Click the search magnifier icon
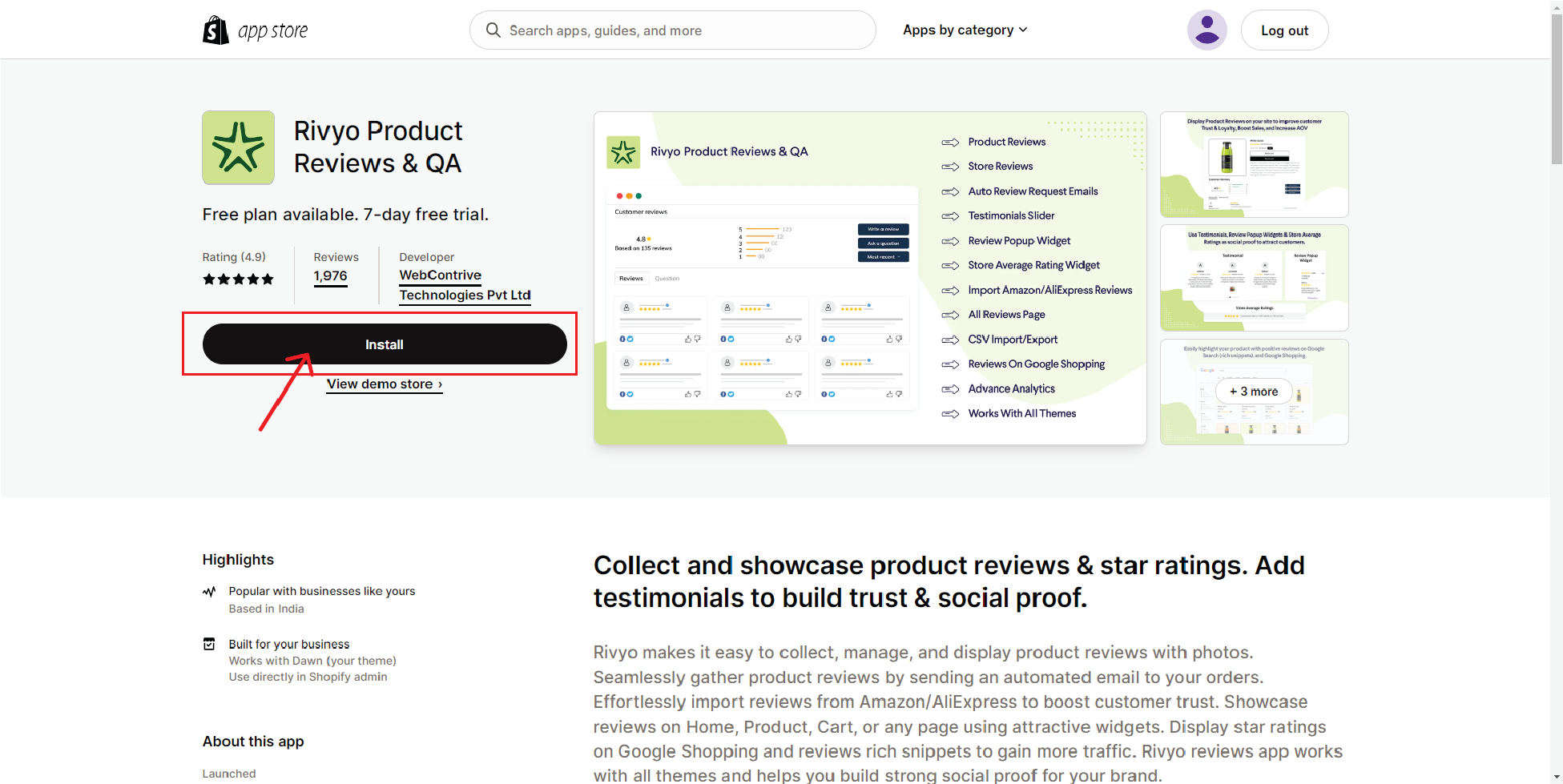Viewport: 1563px width, 784px height. (x=493, y=30)
